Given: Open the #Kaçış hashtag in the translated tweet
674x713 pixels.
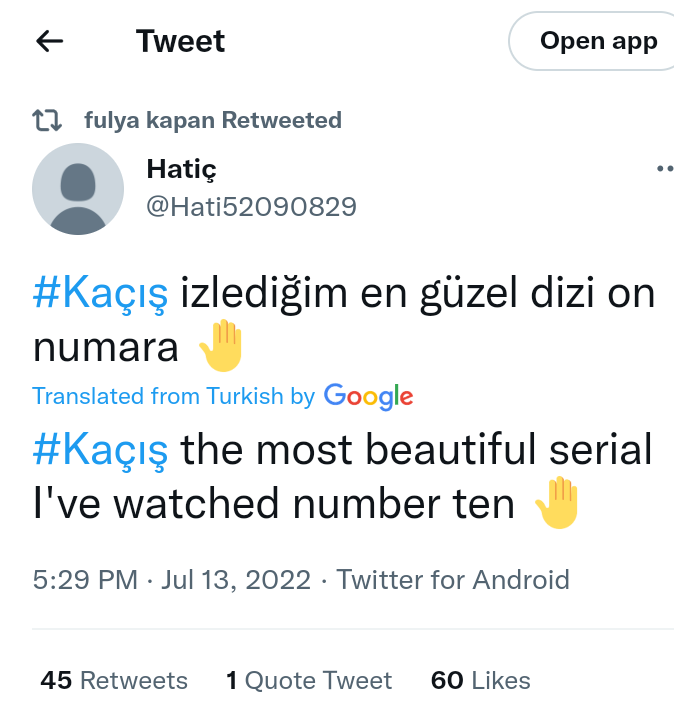Looking at the screenshot, I should click(100, 451).
